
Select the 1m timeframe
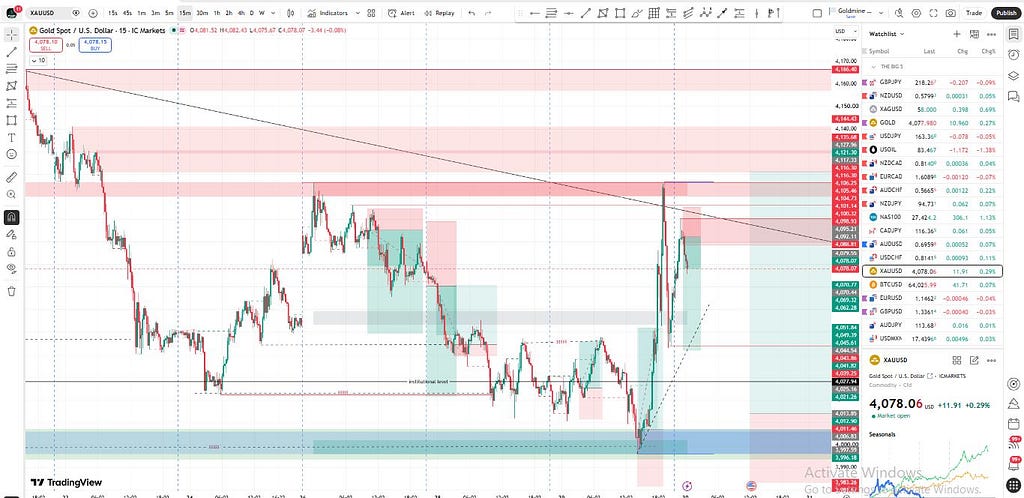click(x=142, y=13)
